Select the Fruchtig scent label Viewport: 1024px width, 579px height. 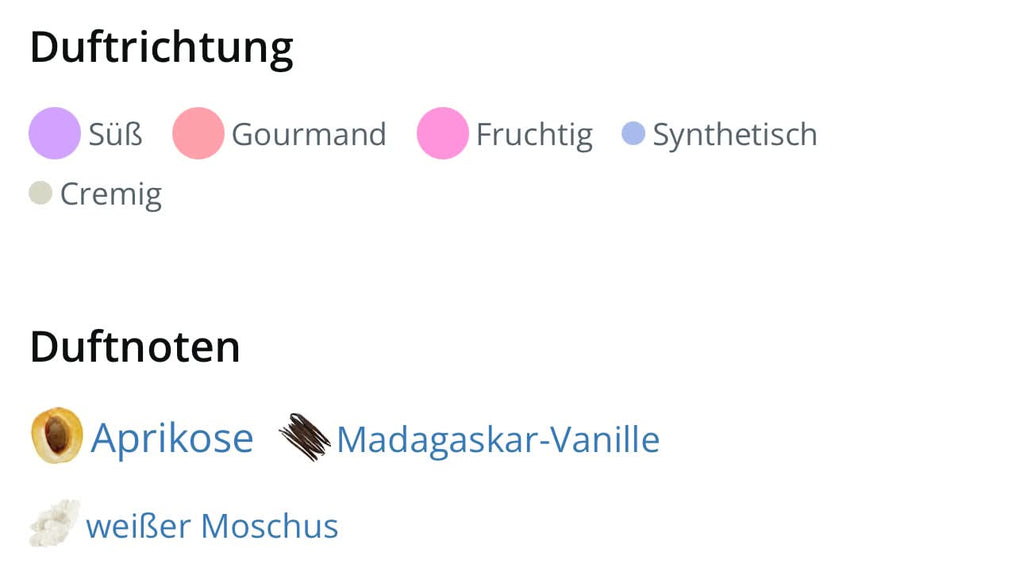pos(534,134)
